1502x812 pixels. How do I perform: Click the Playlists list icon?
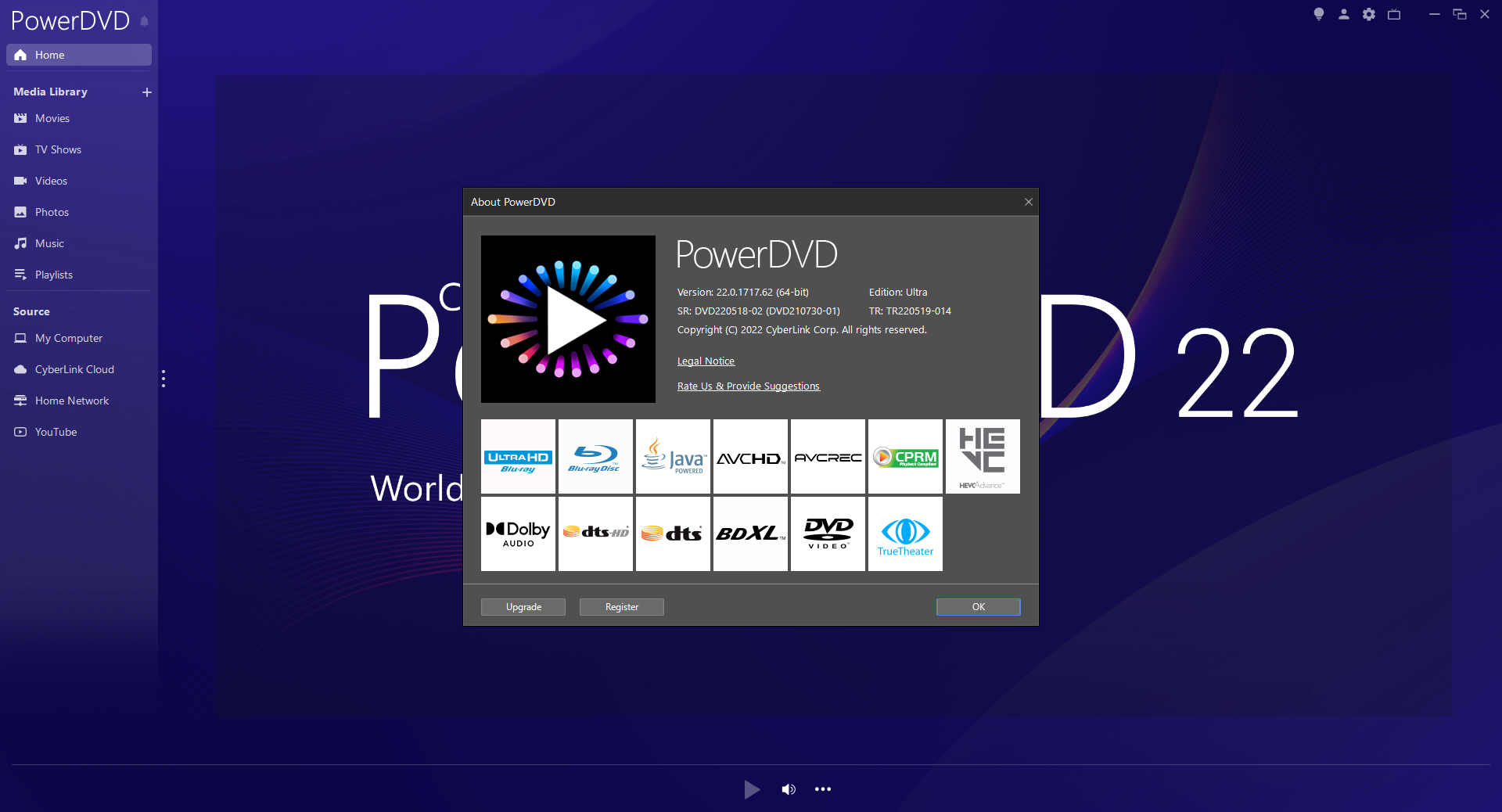pyautogui.click(x=20, y=275)
